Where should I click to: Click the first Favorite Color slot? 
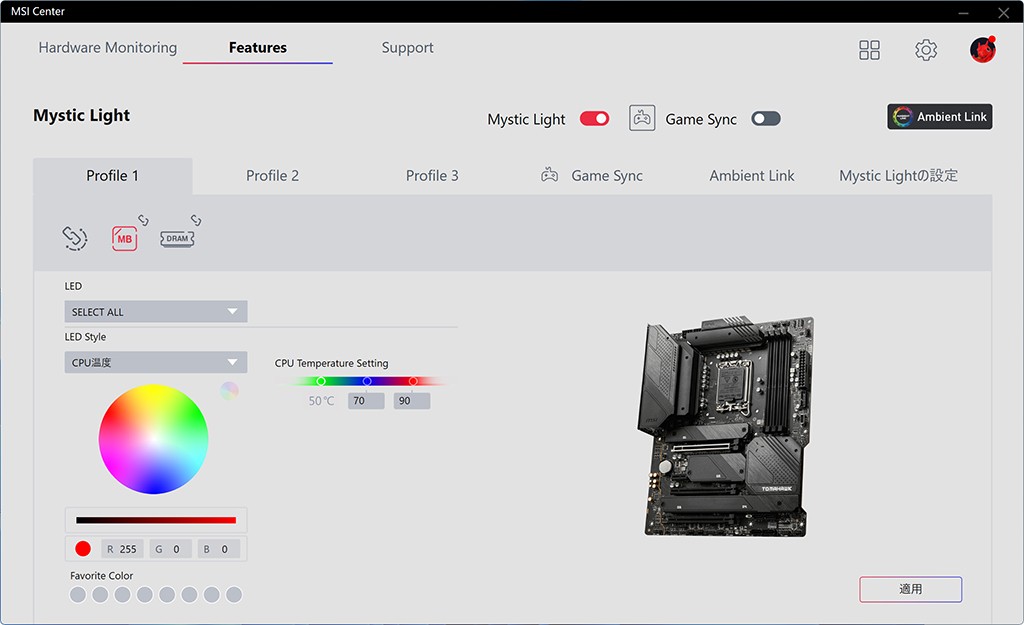pos(78,595)
